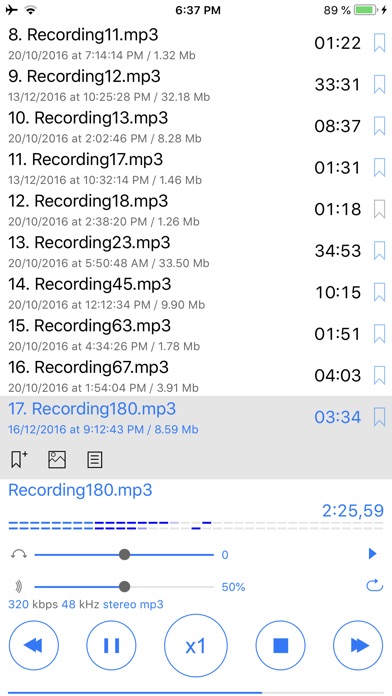This screenshot has height=696, width=392.
Task: Click the 320 kbps 48 kHz stereo mp3 info
Action: pyautogui.click(x=86, y=604)
